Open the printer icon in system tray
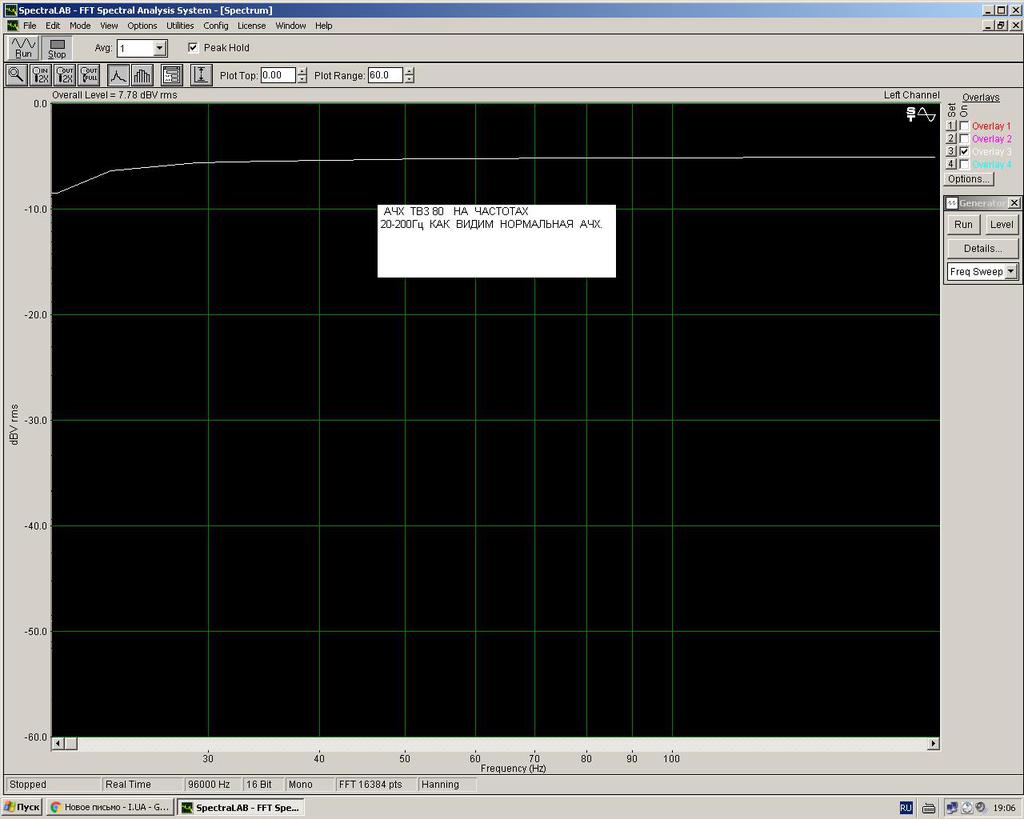 (929, 808)
